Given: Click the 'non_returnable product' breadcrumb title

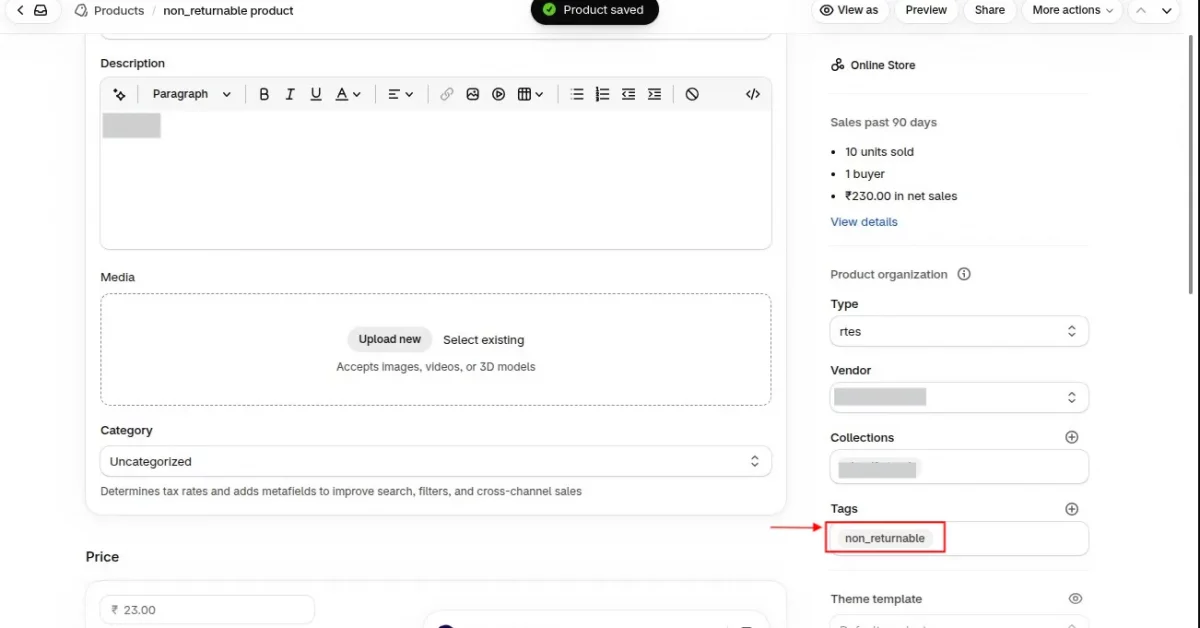Looking at the screenshot, I should pyautogui.click(x=228, y=11).
